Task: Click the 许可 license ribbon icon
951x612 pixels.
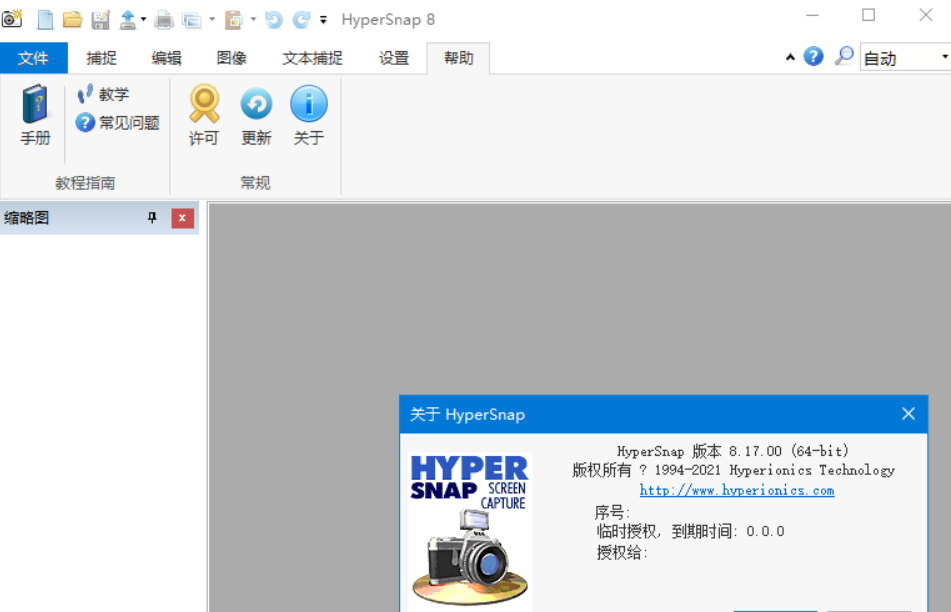Action: coord(204,115)
